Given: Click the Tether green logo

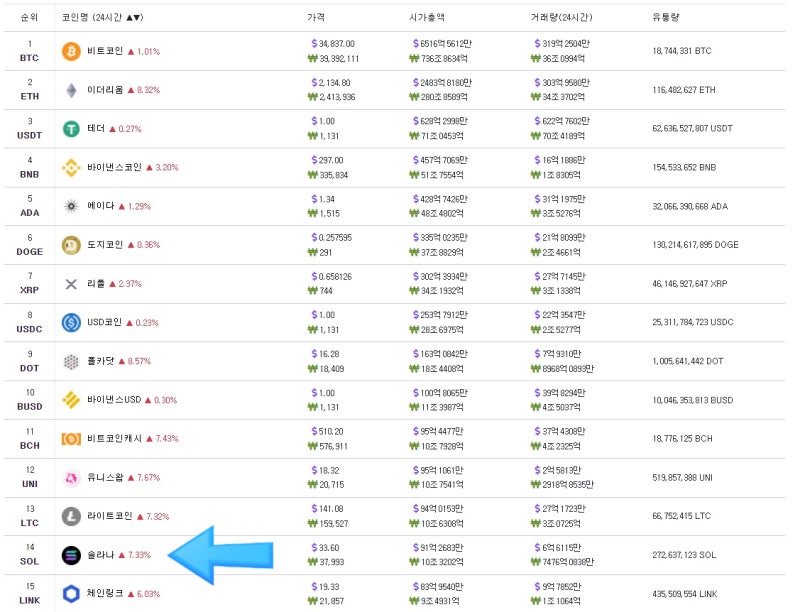Looking at the screenshot, I should [x=71, y=129].
